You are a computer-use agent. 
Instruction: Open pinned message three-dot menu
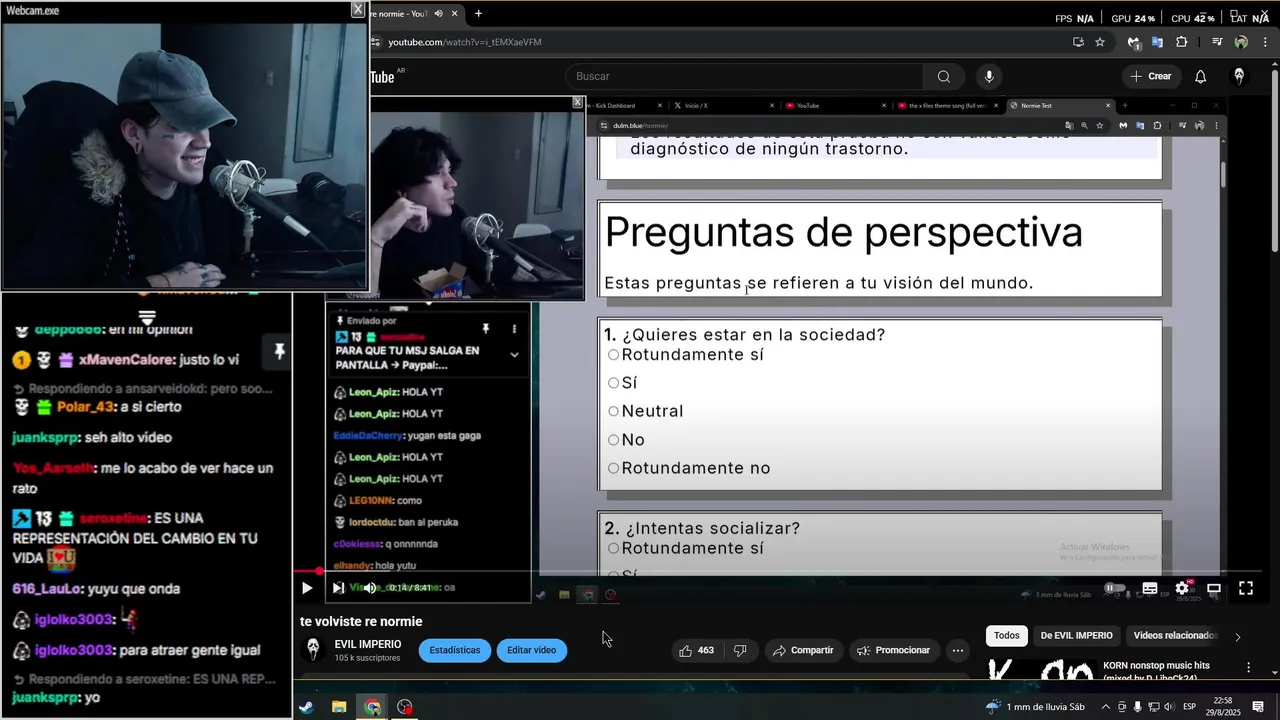click(x=514, y=329)
